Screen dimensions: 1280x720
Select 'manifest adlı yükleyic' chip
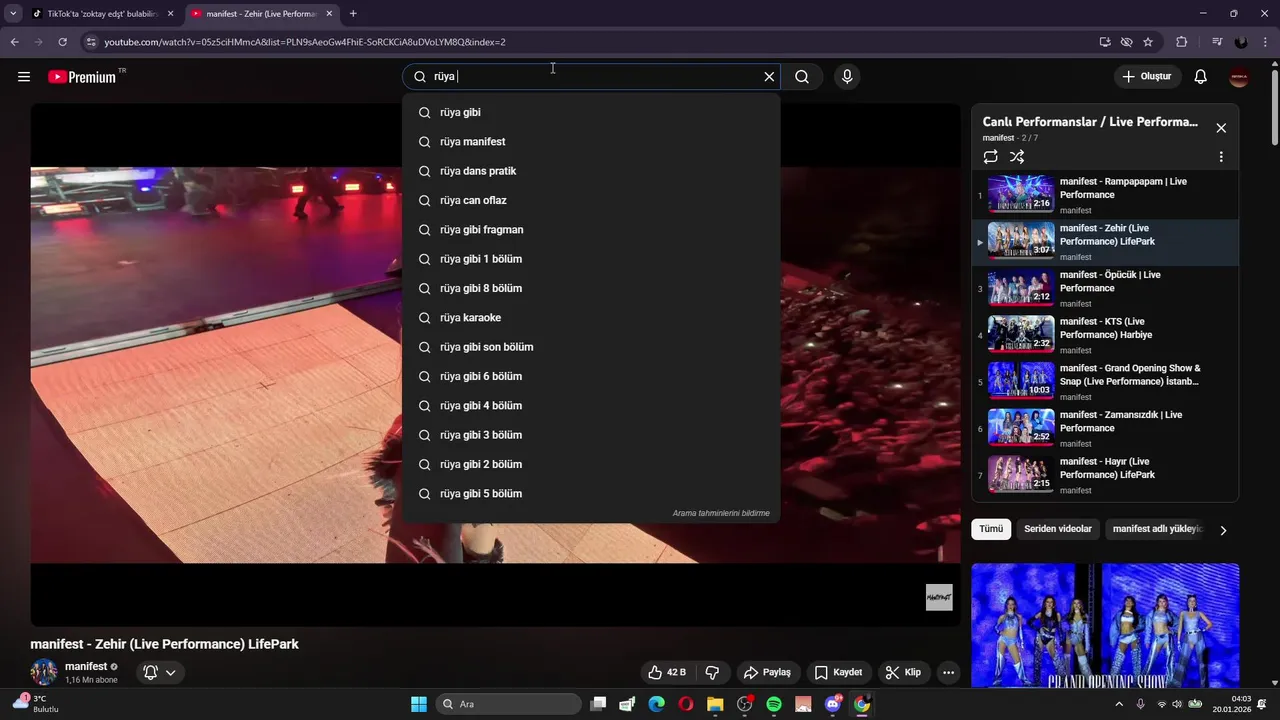pyautogui.click(x=1157, y=529)
